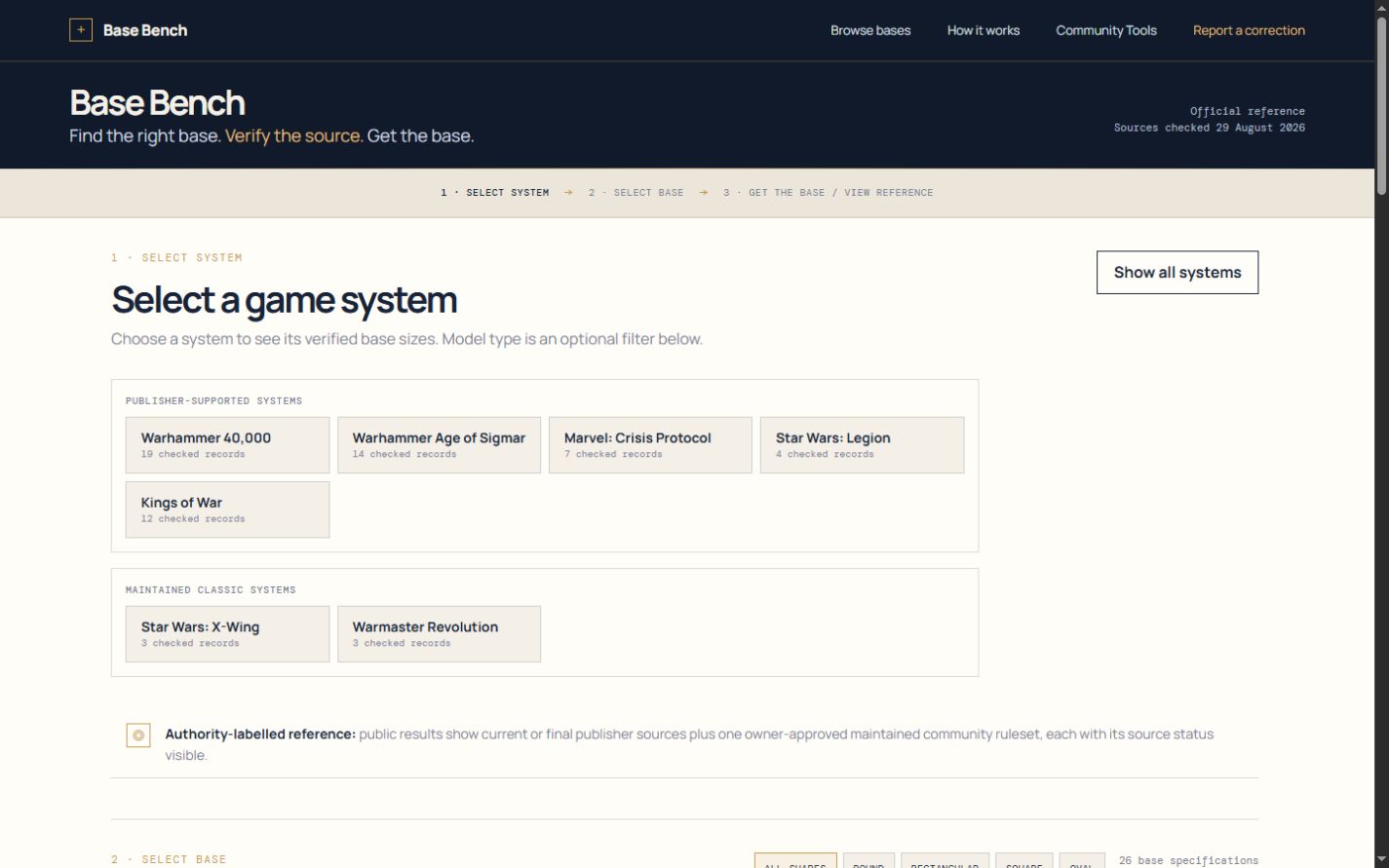Choose the Star Wars: X-Wing system
This screenshot has height=868, width=1389.
tap(227, 634)
